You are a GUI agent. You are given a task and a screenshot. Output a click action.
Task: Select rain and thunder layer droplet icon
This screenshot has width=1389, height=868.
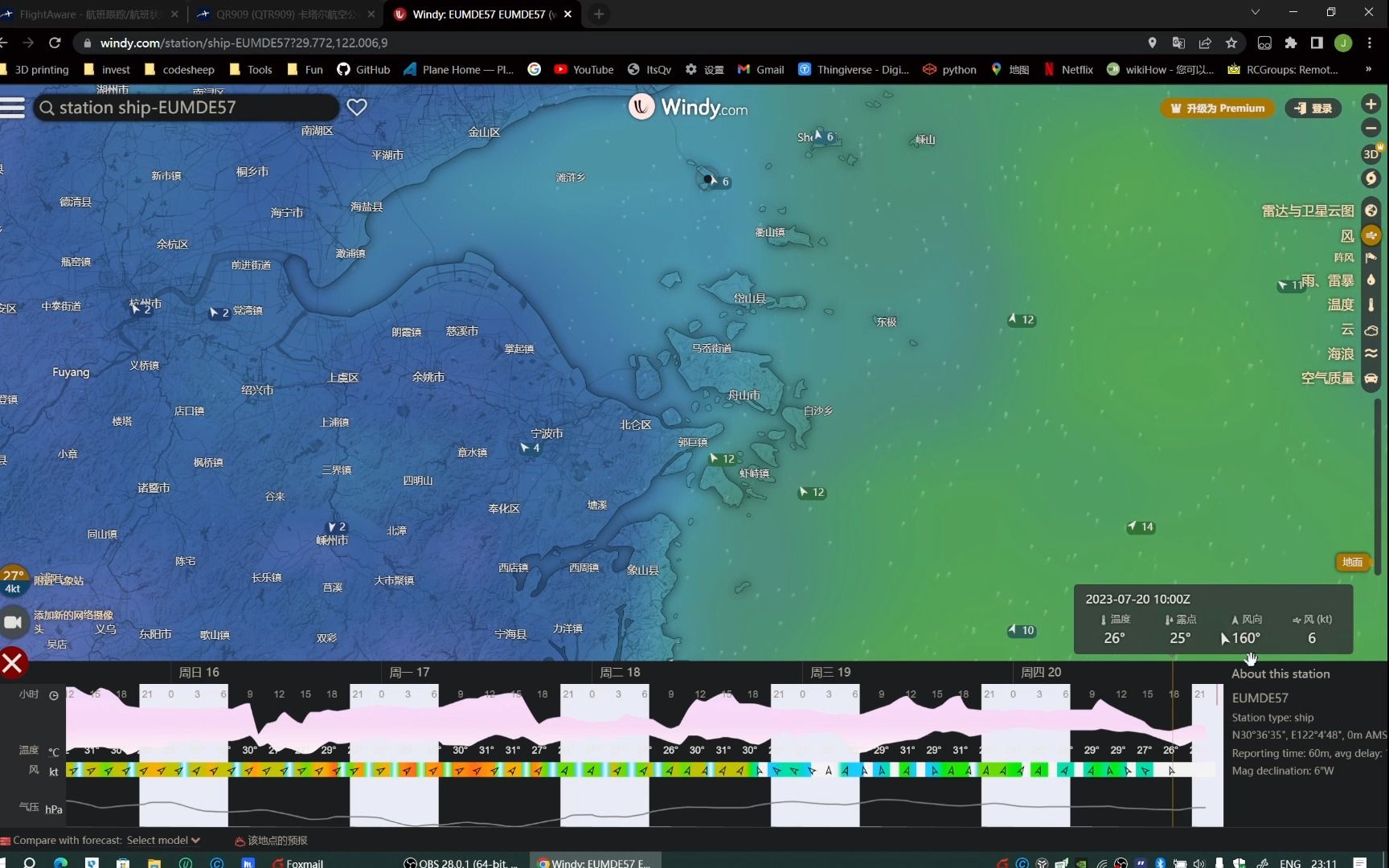(x=1371, y=280)
